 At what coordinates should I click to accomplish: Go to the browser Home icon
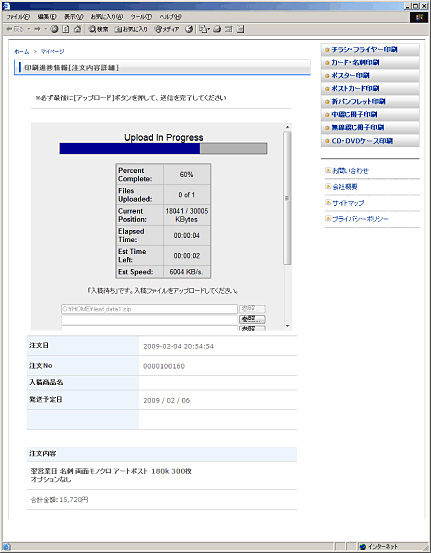pyautogui.click(x=78, y=29)
